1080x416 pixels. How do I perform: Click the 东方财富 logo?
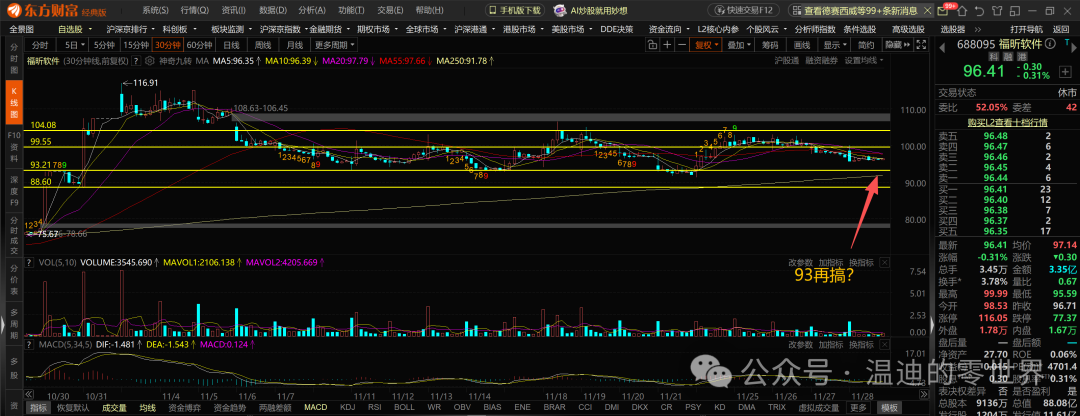41,10
